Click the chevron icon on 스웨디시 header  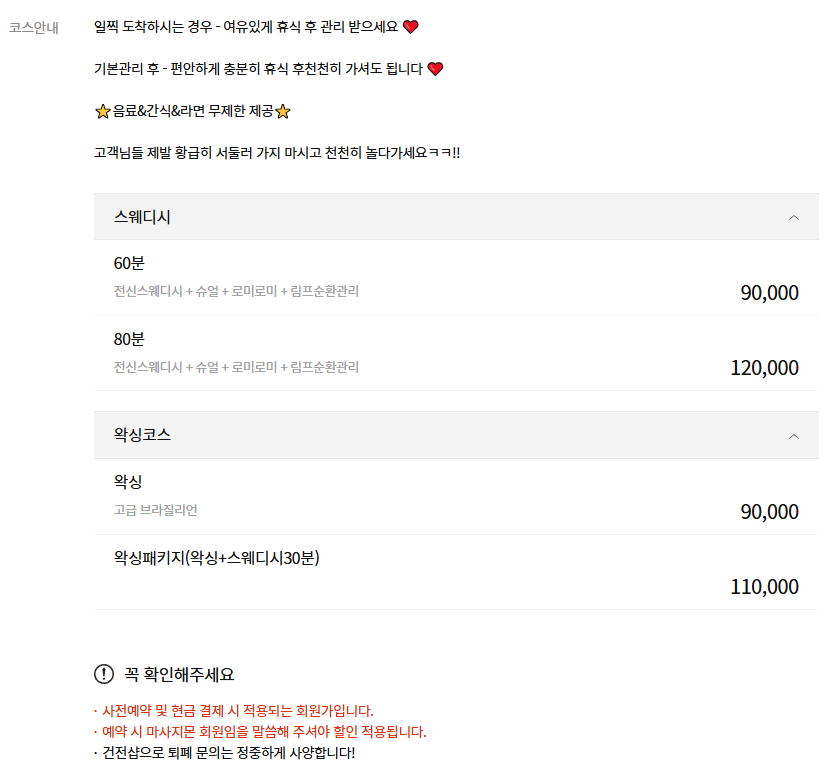(794, 216)
